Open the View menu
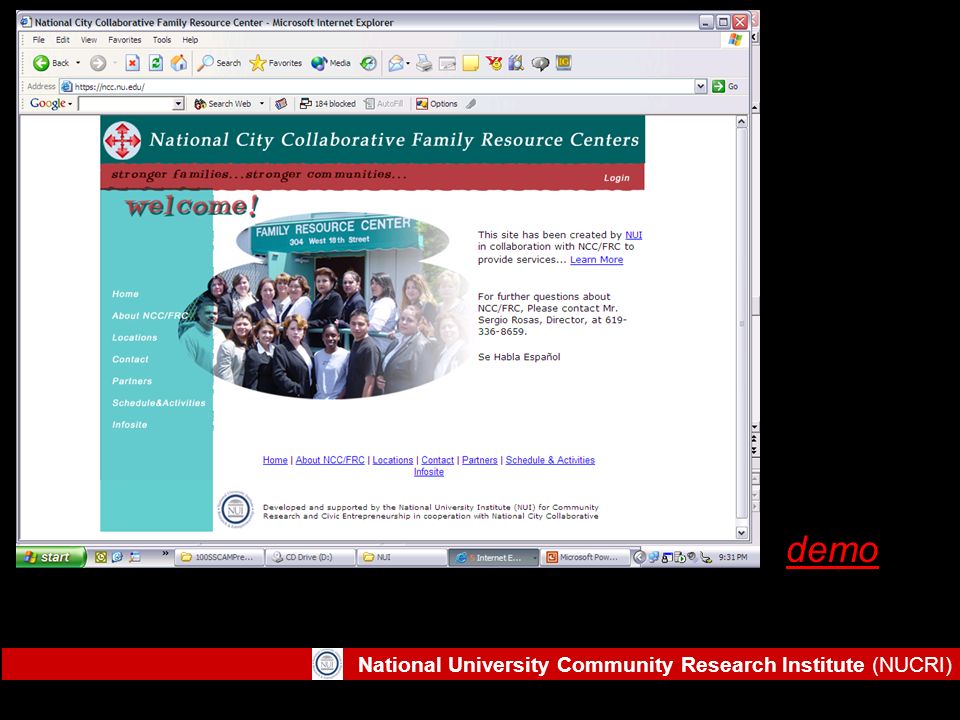The width and height of the screenshot is (960, 720). point(89,40)
